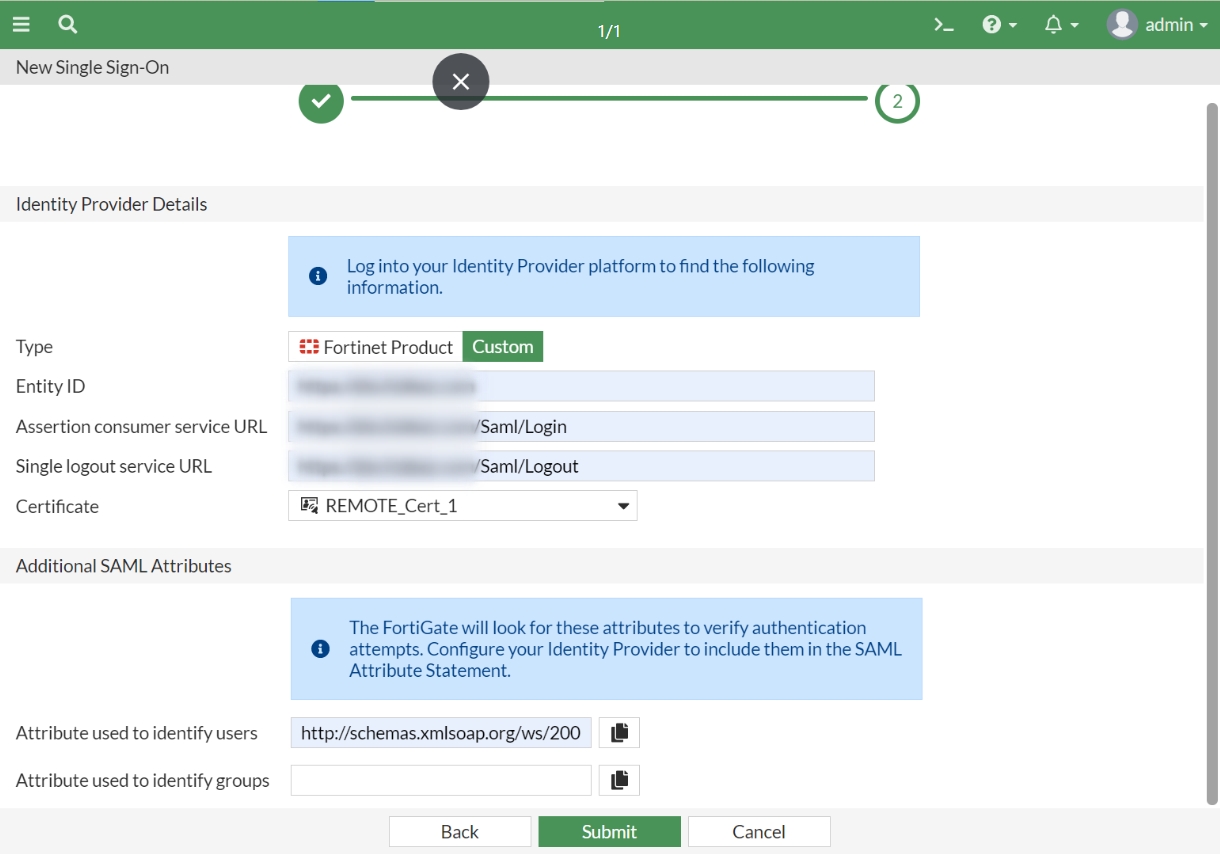Go to wizard step 2 circle
This screenshot has width=1220, height=854.
point(897,101)
